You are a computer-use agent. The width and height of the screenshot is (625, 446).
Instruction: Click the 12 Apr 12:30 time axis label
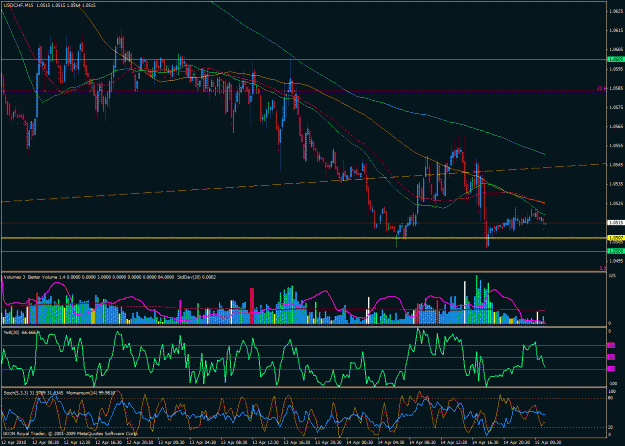click(77, 442)
